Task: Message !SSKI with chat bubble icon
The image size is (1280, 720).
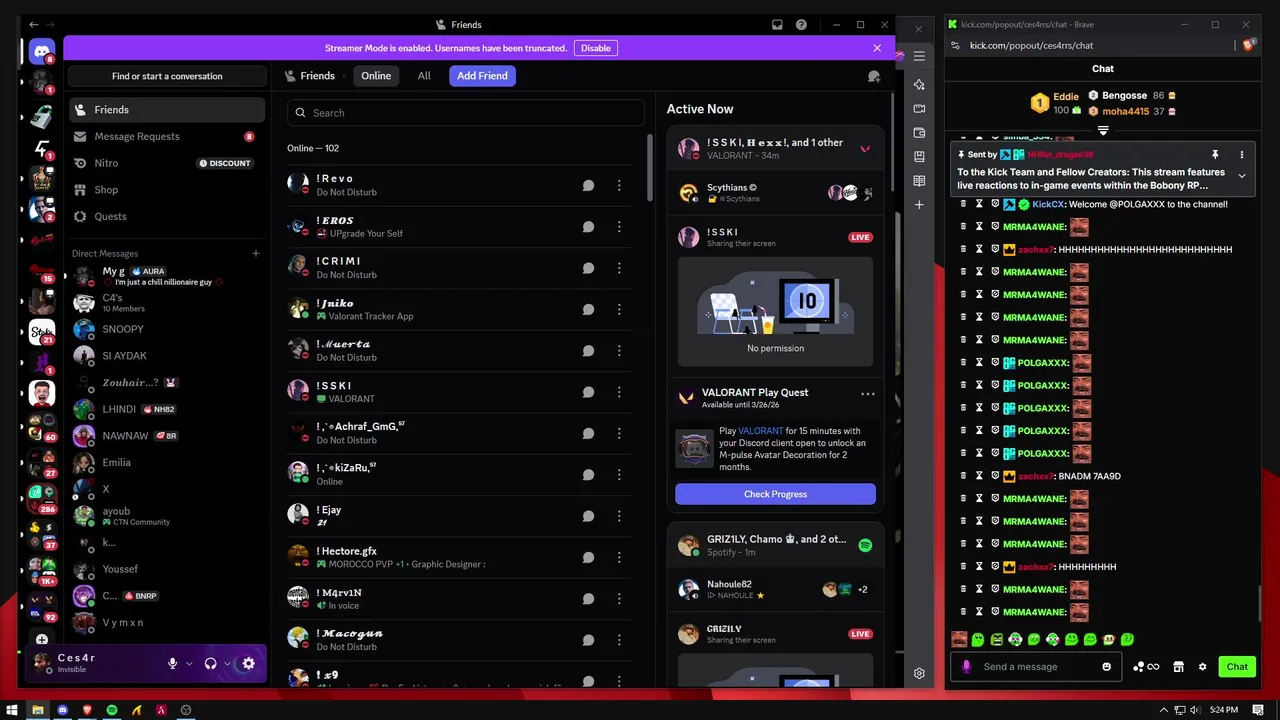Action: pyautogui.click(x=588, y=392)
